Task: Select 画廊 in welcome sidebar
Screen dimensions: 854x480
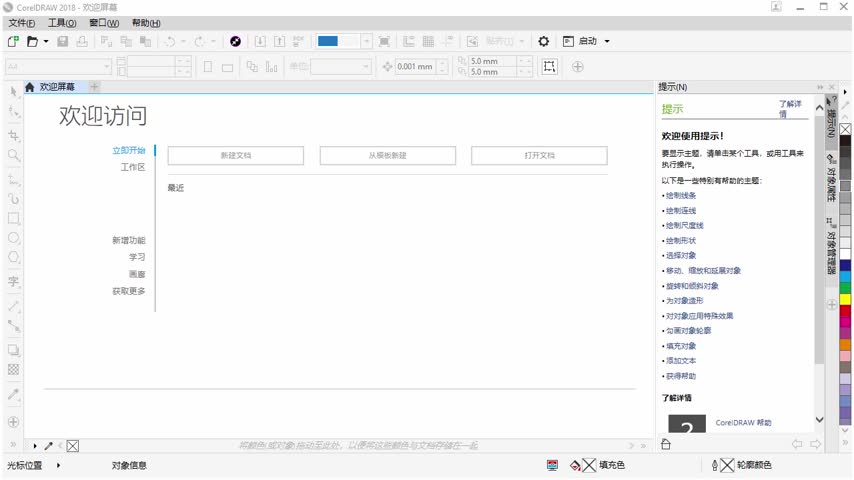Action: pos(137,274)
